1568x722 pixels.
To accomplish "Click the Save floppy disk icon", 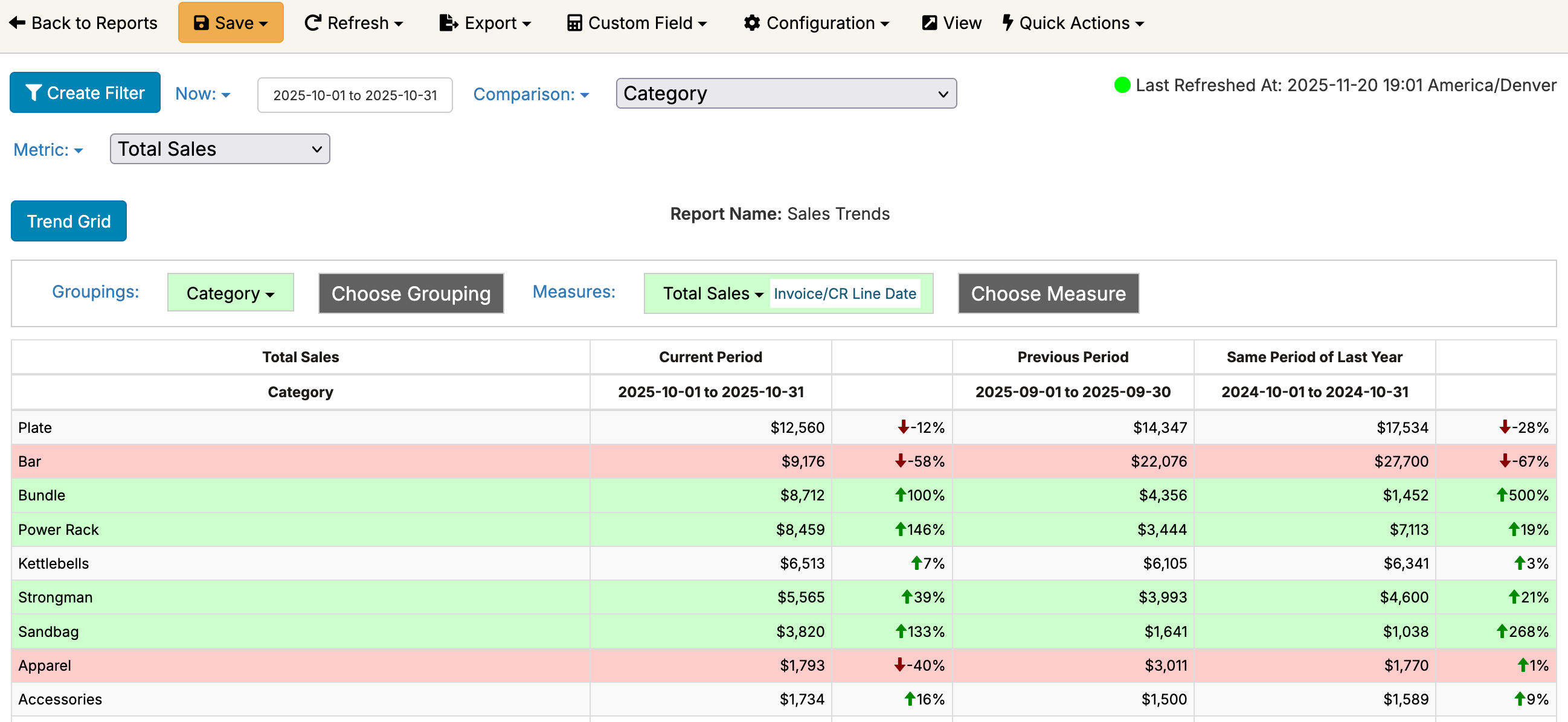I will click(x=201, y=23).
